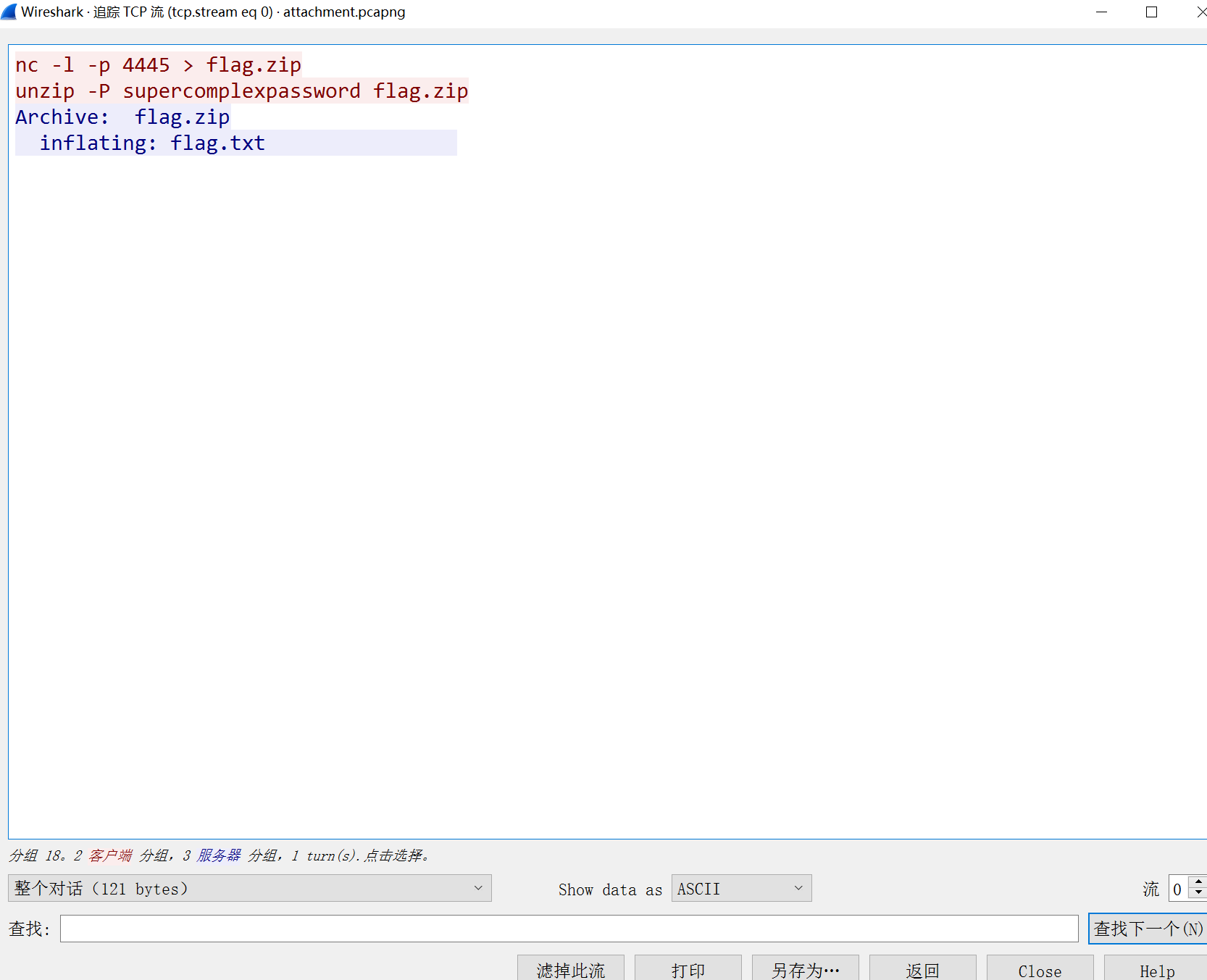Select the line 'nc -l -p 4445 > flag.zip'
This screenshot has height=980, width=1207.
click(x=158, y=65)
